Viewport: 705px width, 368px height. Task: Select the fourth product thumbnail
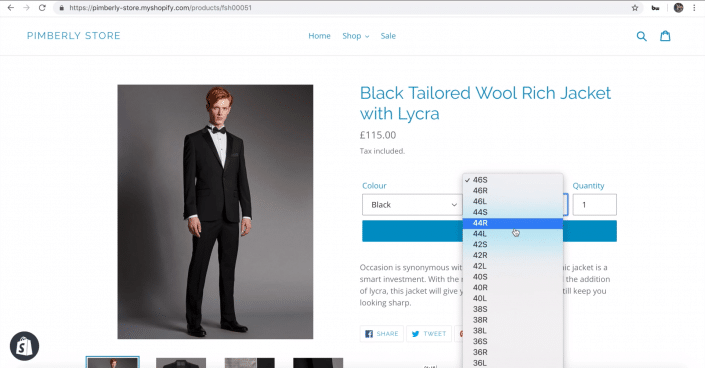318,363
